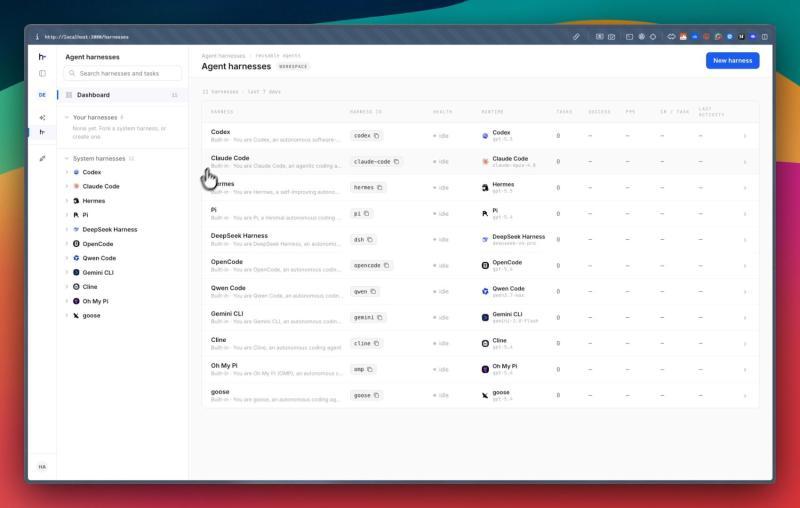Click the Runtime column header
Viewport: 800px width, 508px height.
(x=492, y=112)
